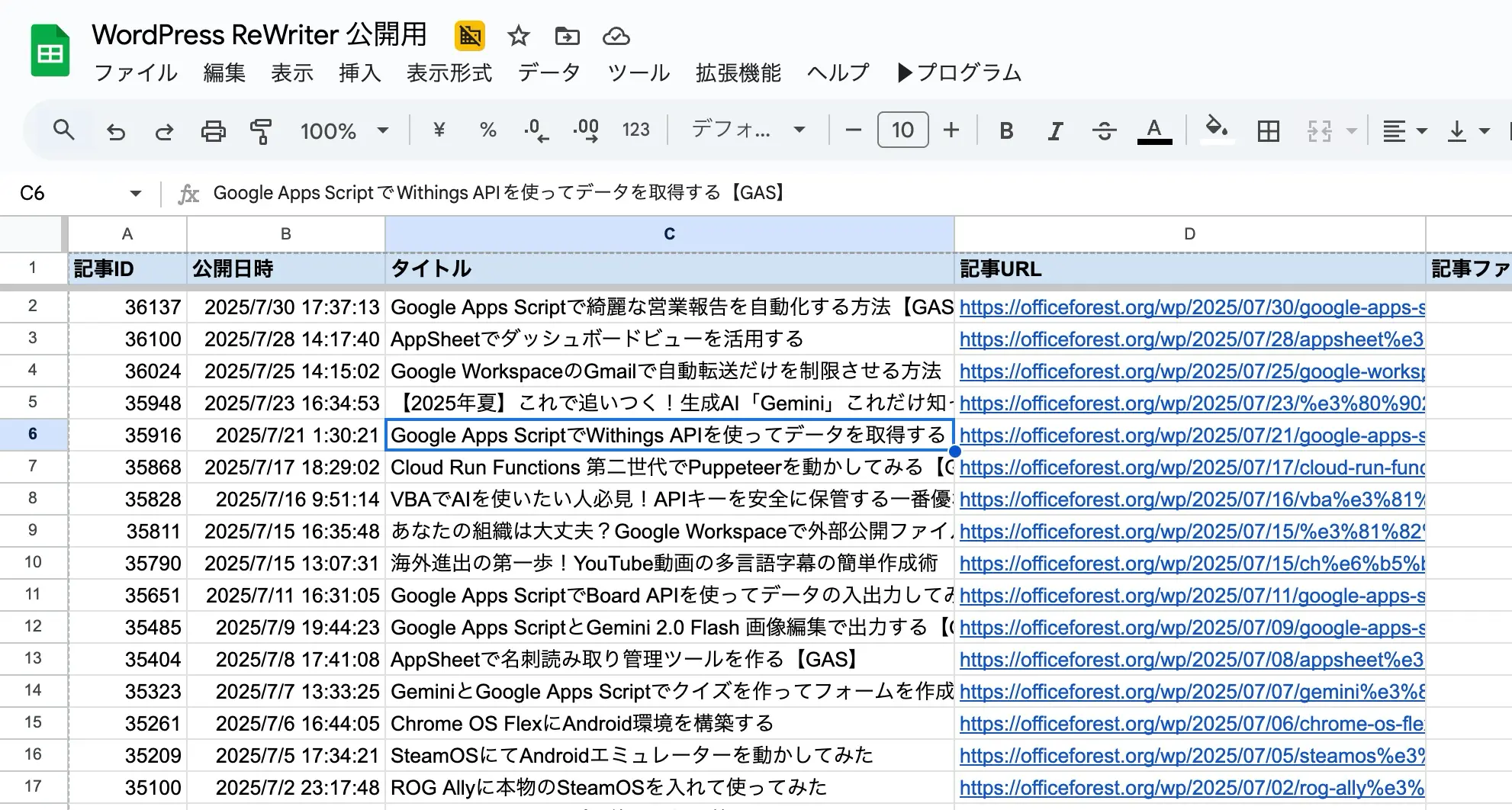
Task: Open the borders tool
Action: click(x=1269, y=131)
